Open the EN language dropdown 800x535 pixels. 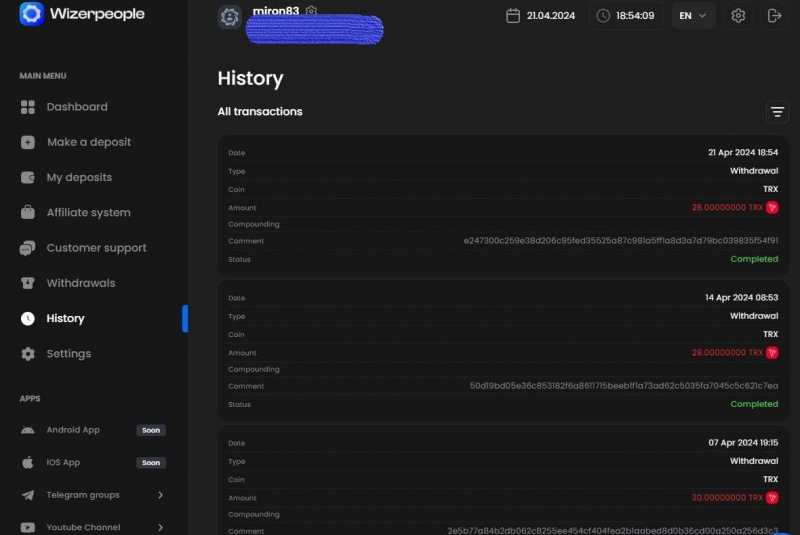[x=692, y=16]
